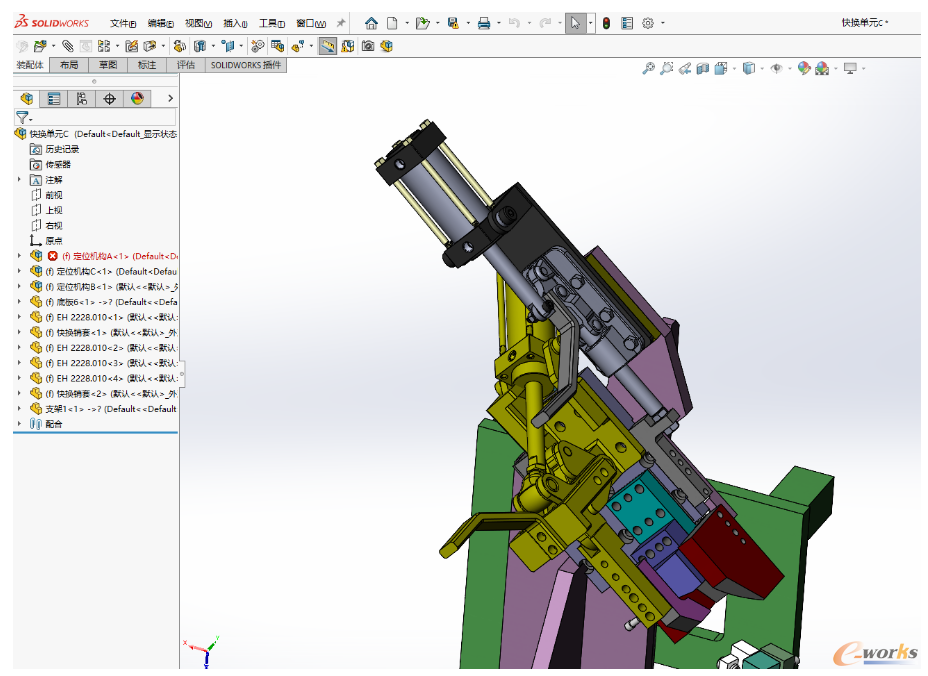Toggle the highlighted Instant3D ruler icon

pos(327,46)
